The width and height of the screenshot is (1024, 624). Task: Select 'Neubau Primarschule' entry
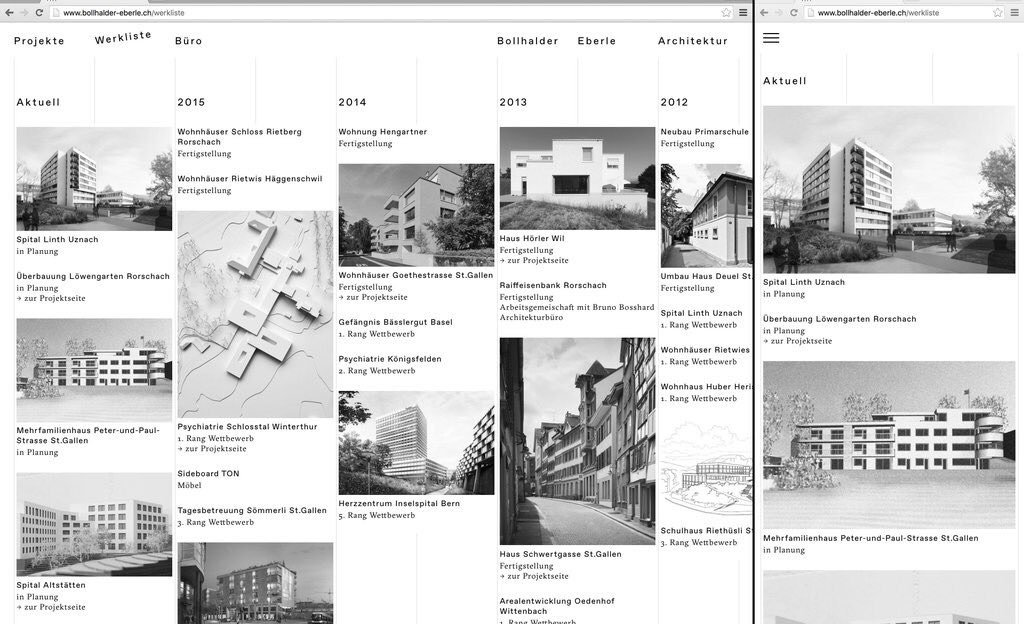point(705,132)
